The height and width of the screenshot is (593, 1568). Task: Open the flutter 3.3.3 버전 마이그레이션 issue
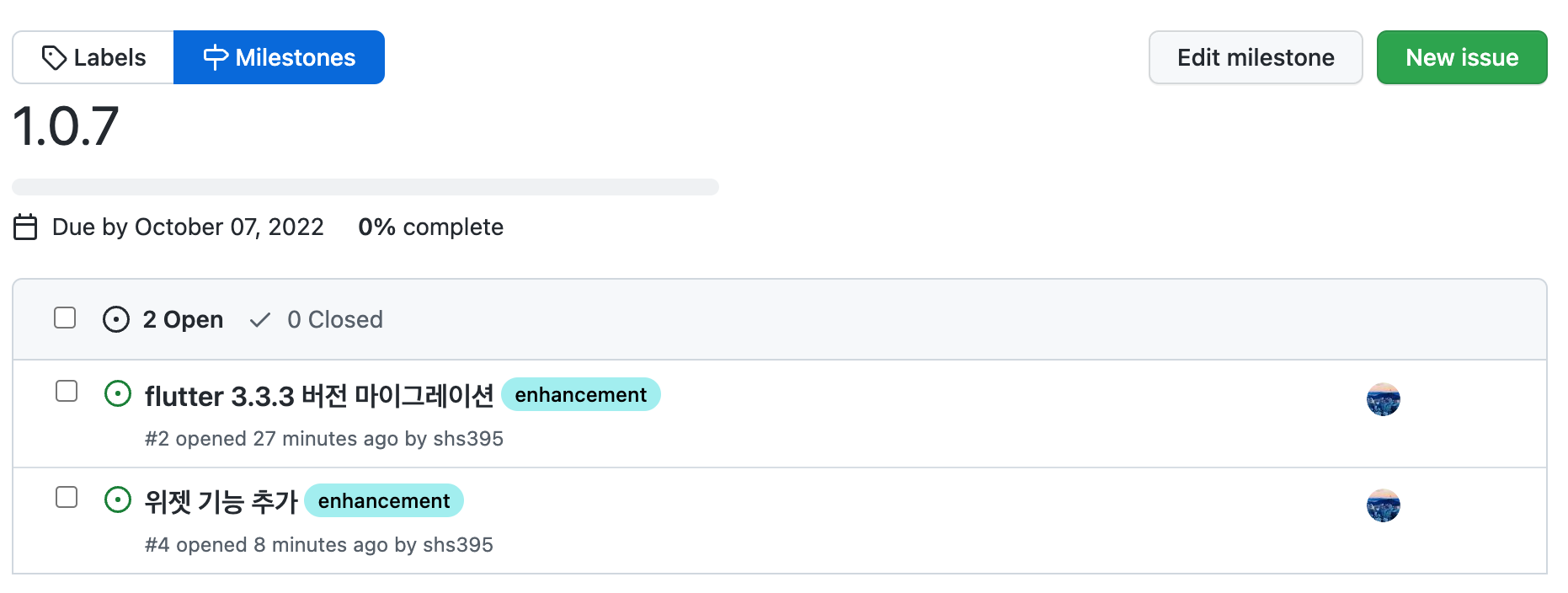(x=319, y=395)
